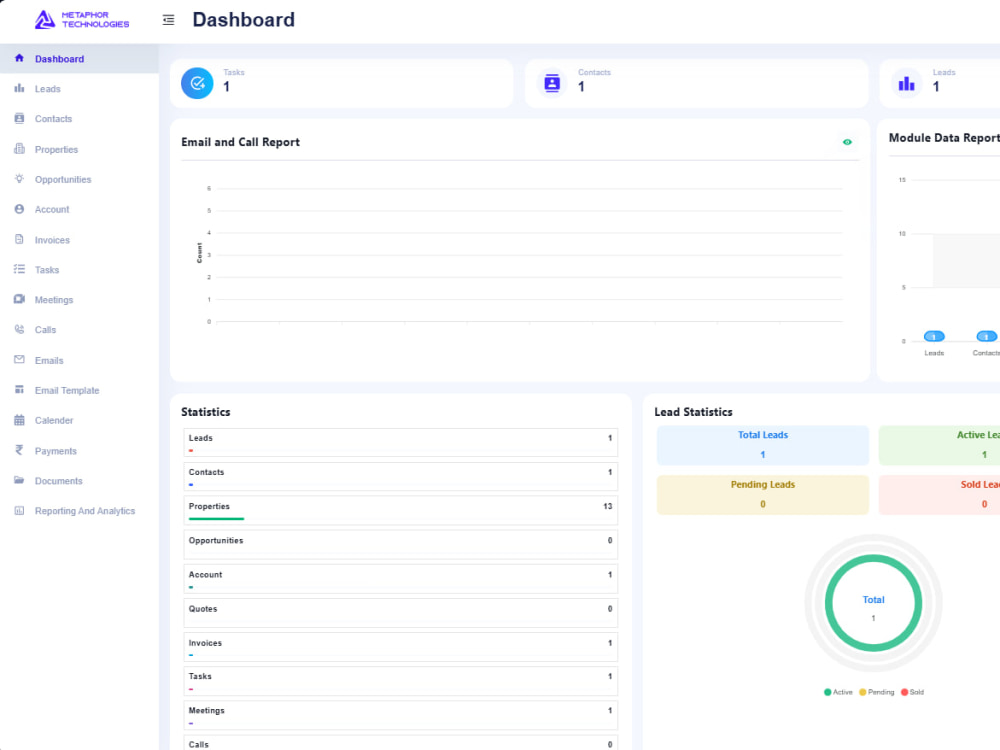This screenshot has height=750, width=1000.
Task: Click the Dashboard home icon in sidebar
Action: (19, 58)
